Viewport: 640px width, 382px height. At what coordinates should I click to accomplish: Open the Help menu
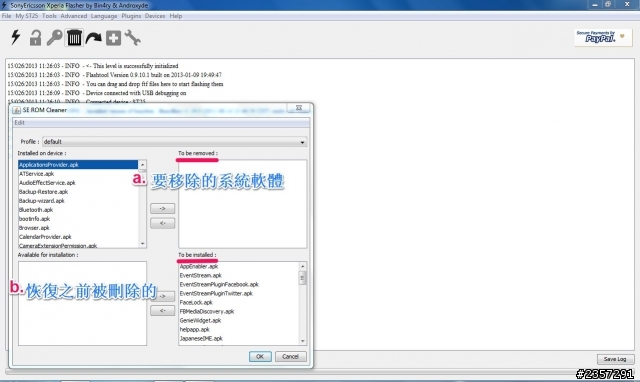click(176, 16)
